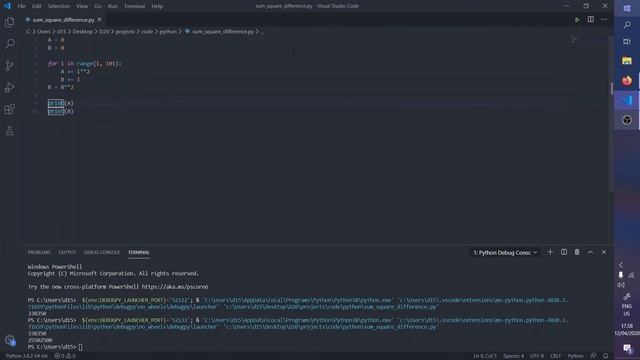Screen dimensions: 640x360
Task: Open the Run and Debug view
Action: point(9,87)
